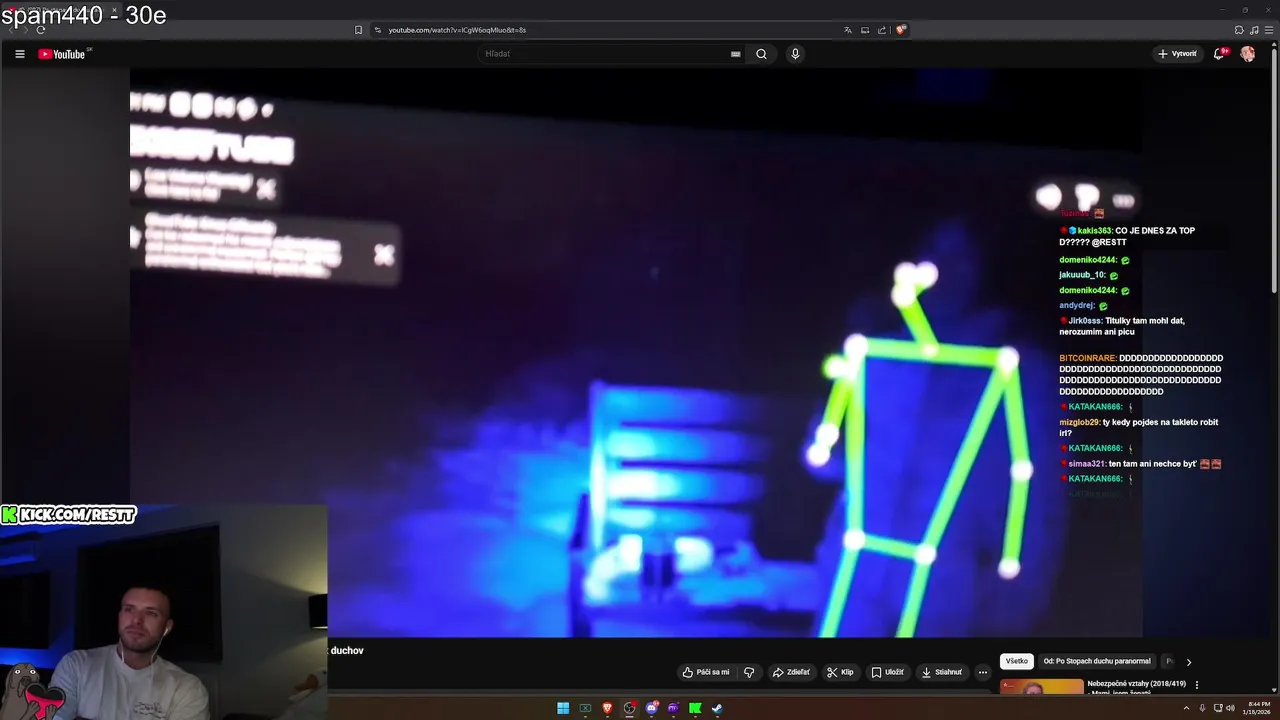Screen dimensions: 1280x720
Task: Open the browser extensions puzzle icon
Action: coord(1239,30)
